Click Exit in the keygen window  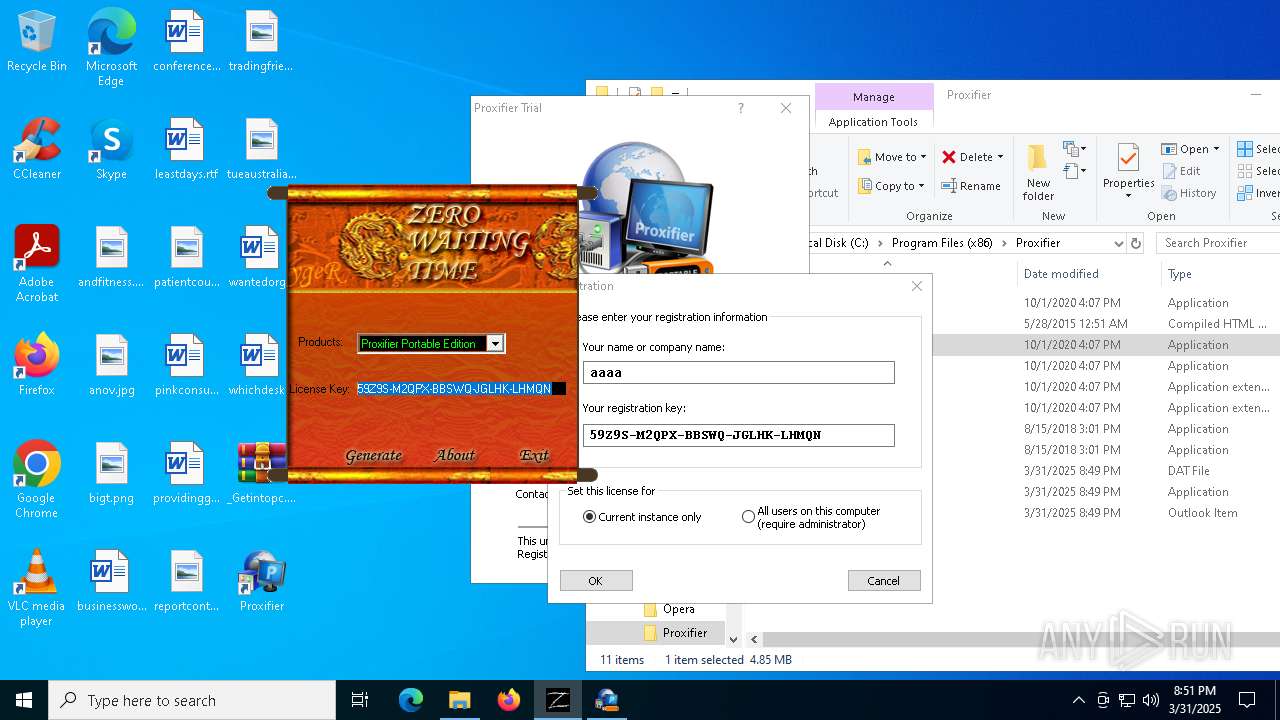[534, 455]
